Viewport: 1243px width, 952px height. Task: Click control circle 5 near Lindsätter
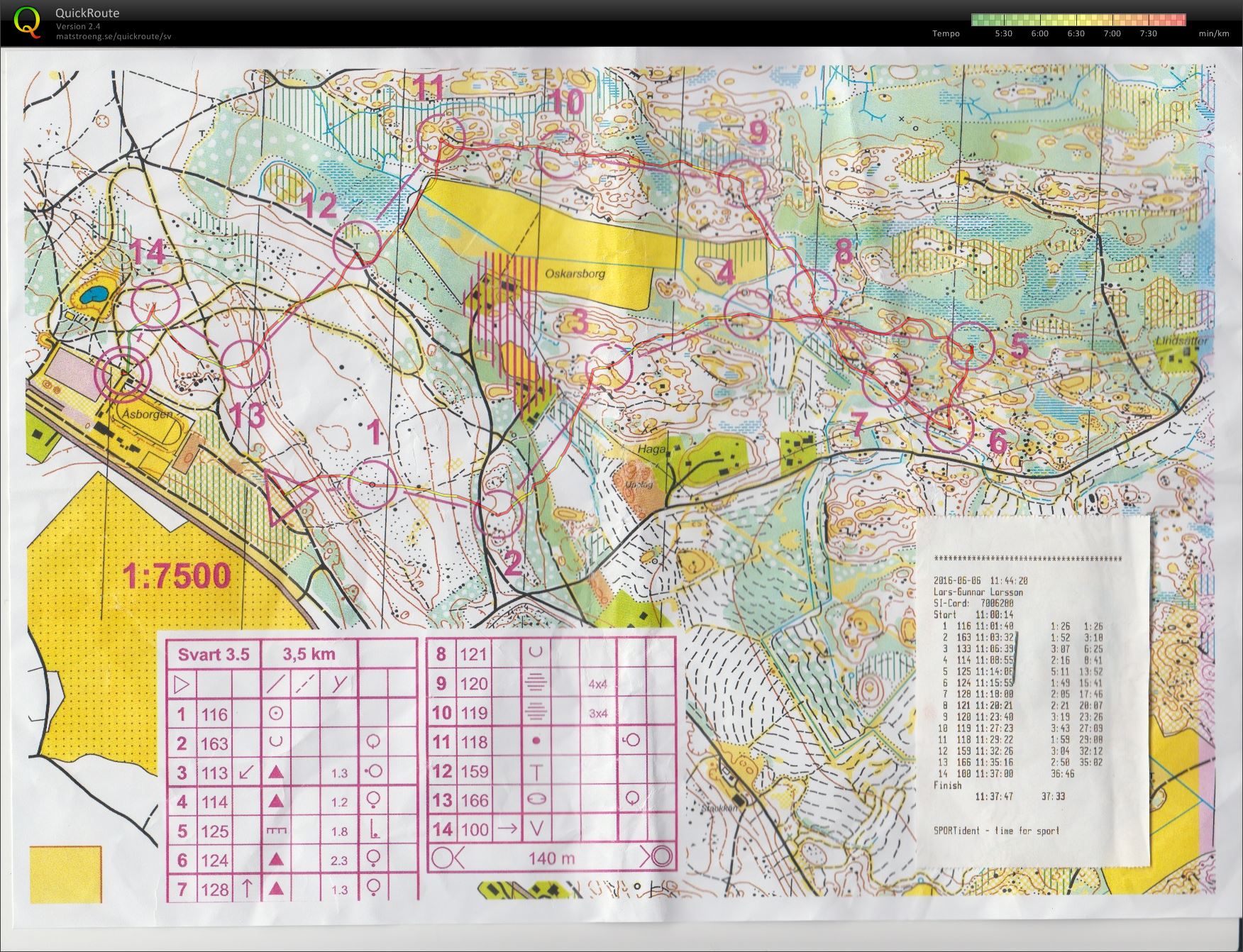click(x=971, y=345)
